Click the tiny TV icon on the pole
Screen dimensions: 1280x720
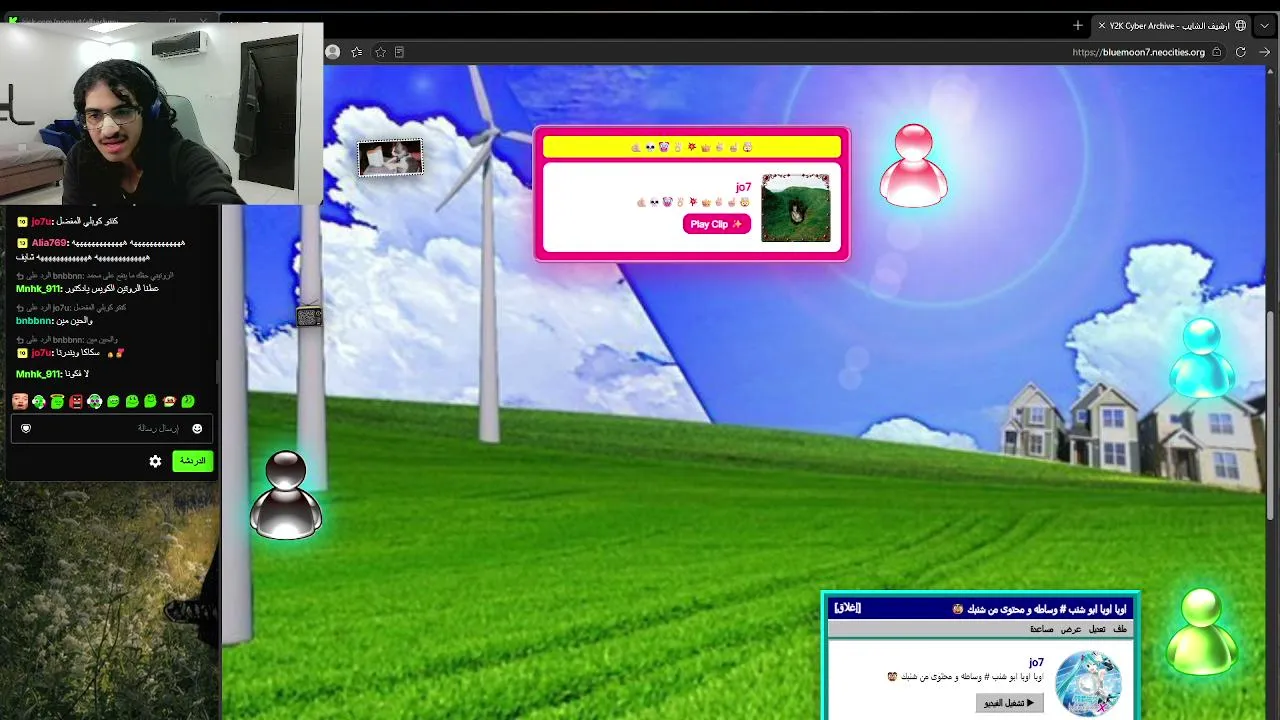coord(309,317)
